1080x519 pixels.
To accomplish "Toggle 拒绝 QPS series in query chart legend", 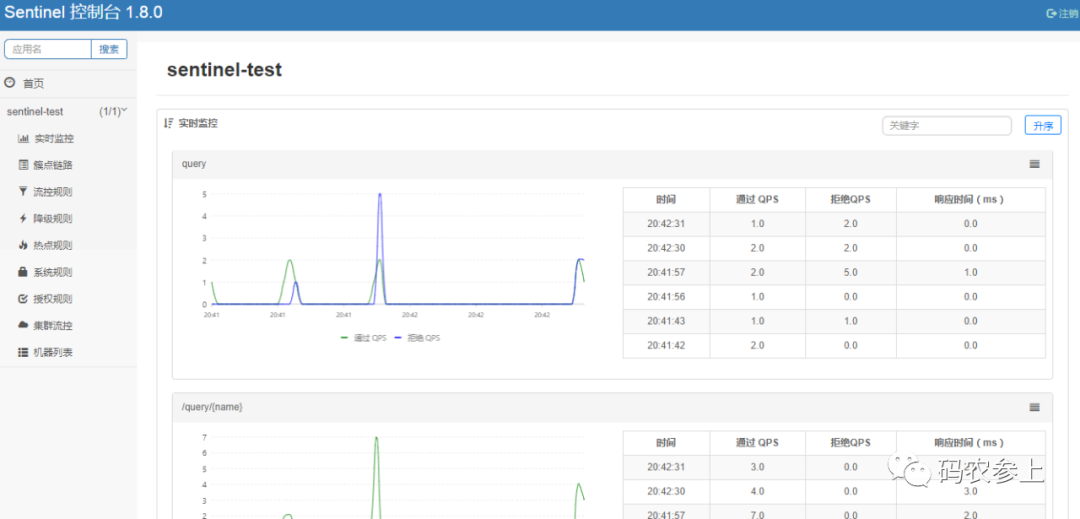I will (x=418, y=338).
